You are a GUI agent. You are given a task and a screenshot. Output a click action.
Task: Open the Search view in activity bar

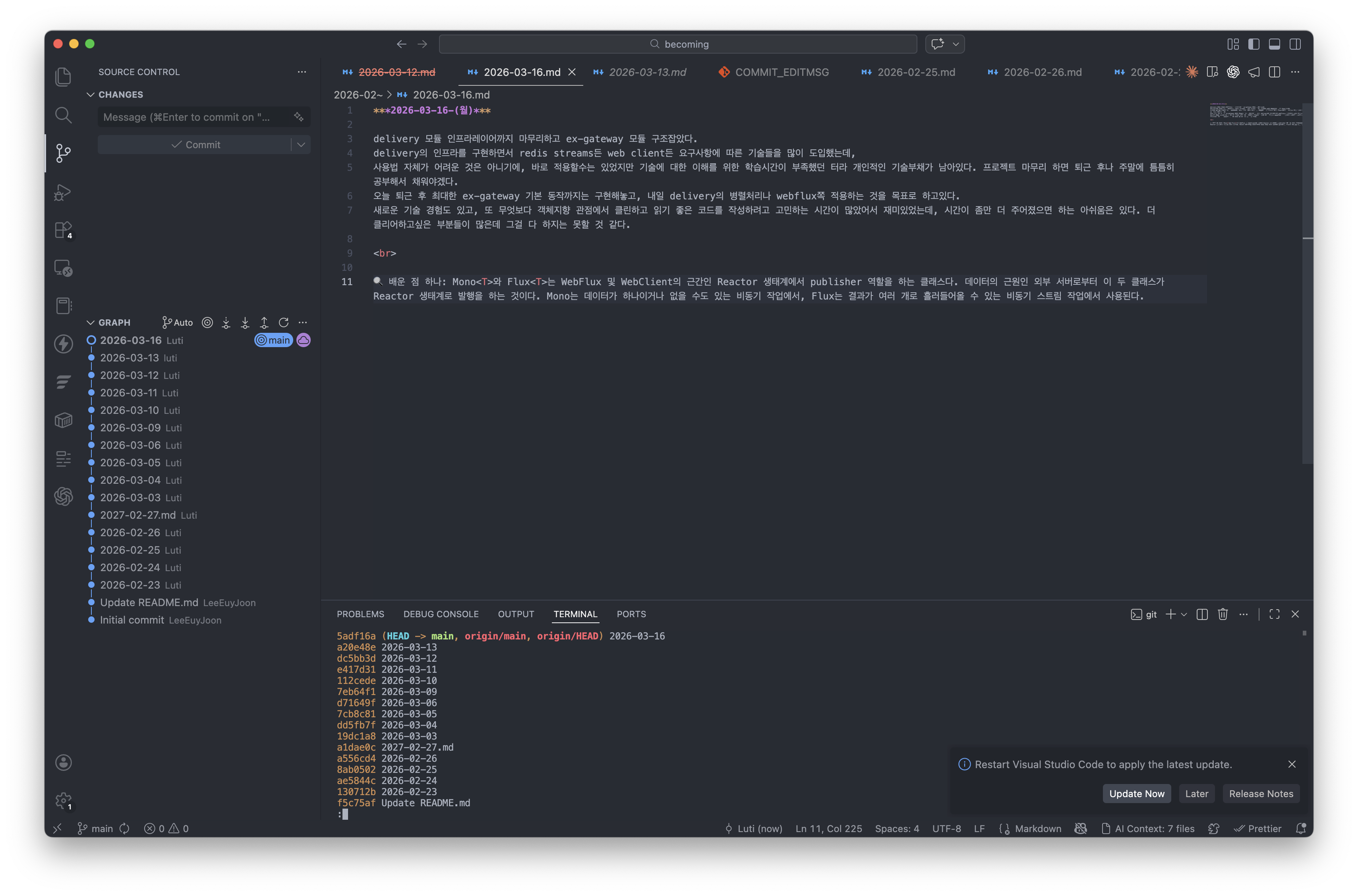point(63,115)
